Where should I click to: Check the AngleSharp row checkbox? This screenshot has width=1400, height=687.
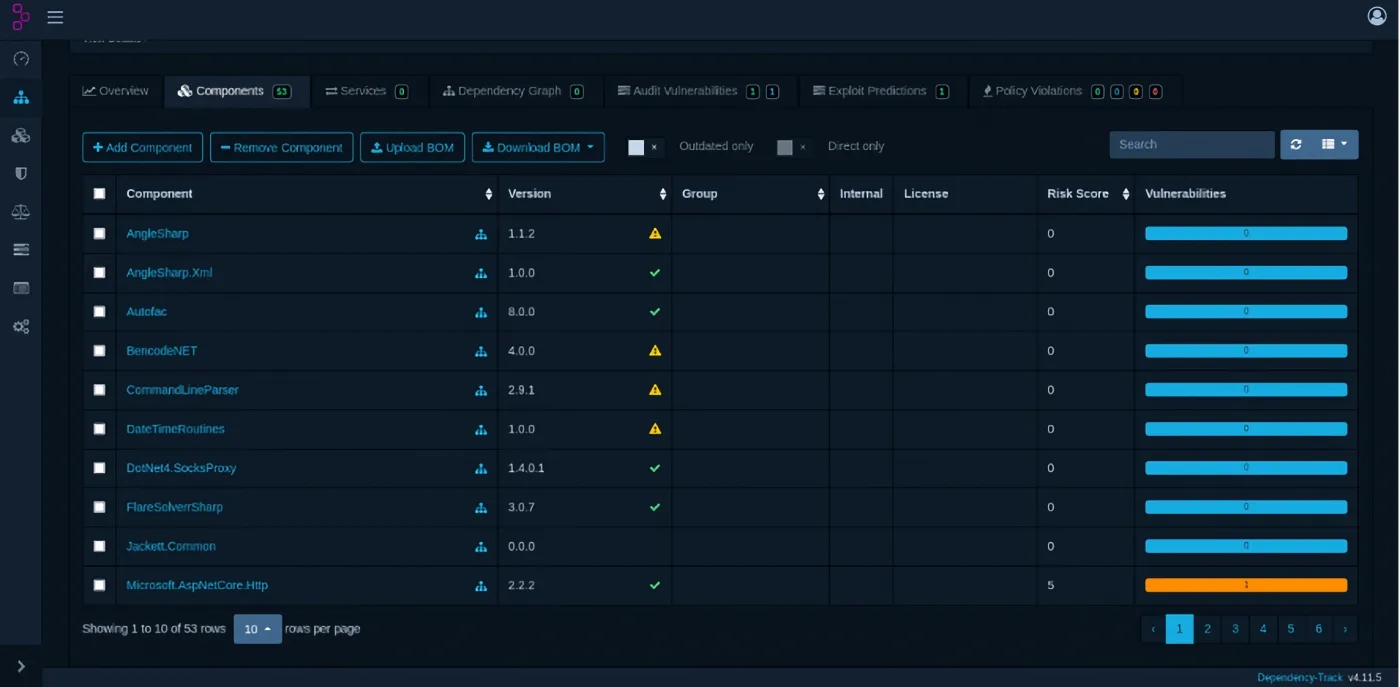[x=99, y=233]
